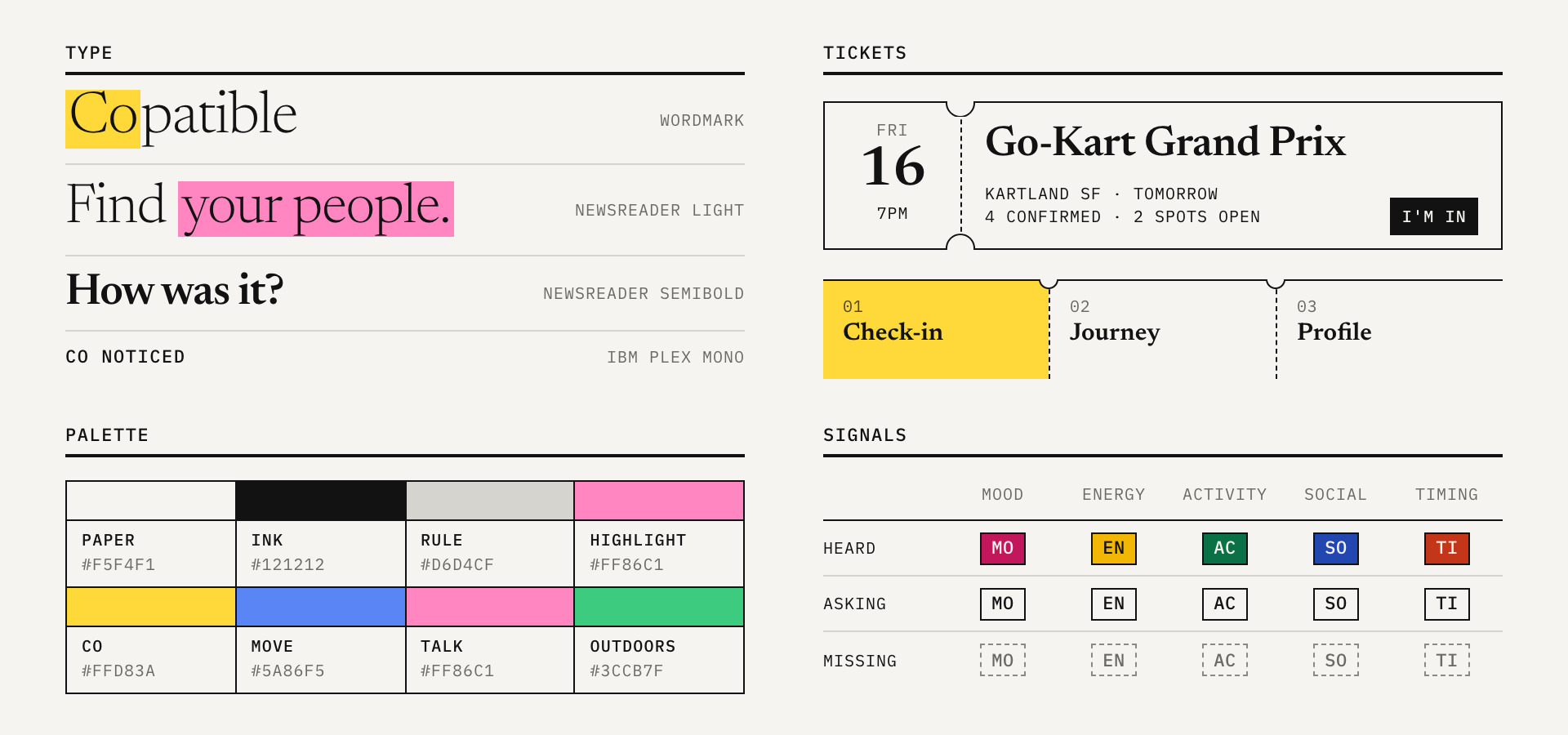Select the Missing EN dashed chip
This screenshot has height=735, width=1568.
point(1114,660)
